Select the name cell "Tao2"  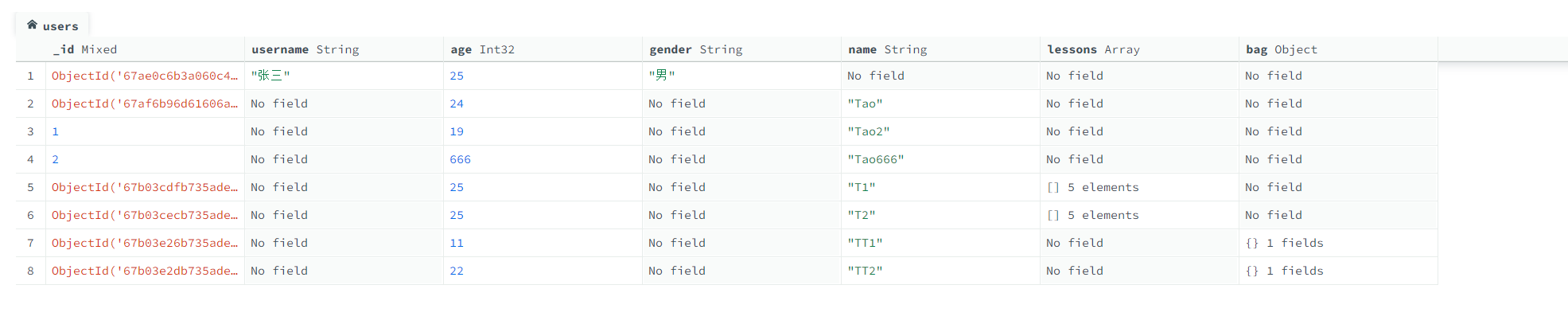[868, 131]
